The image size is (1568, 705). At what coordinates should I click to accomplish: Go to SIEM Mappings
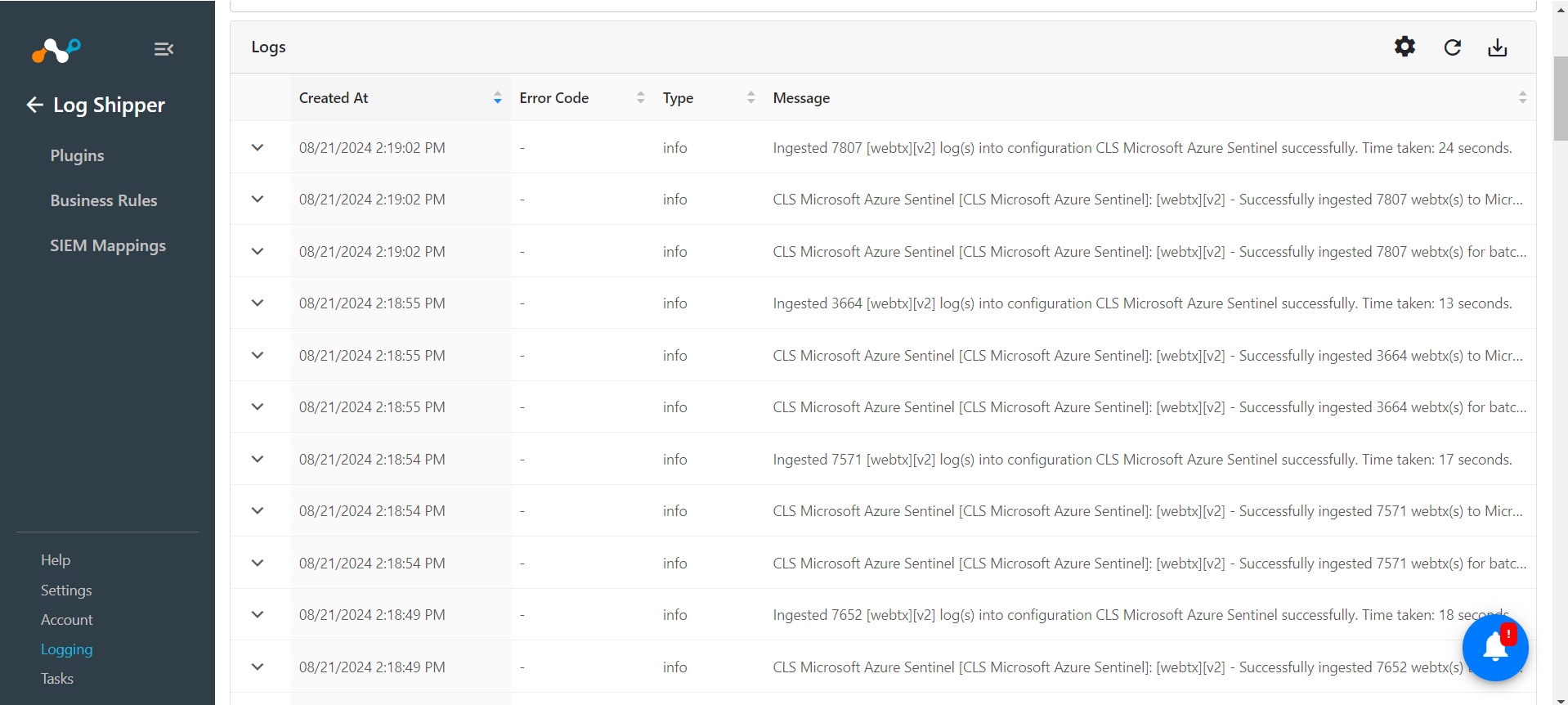[108, 245]
